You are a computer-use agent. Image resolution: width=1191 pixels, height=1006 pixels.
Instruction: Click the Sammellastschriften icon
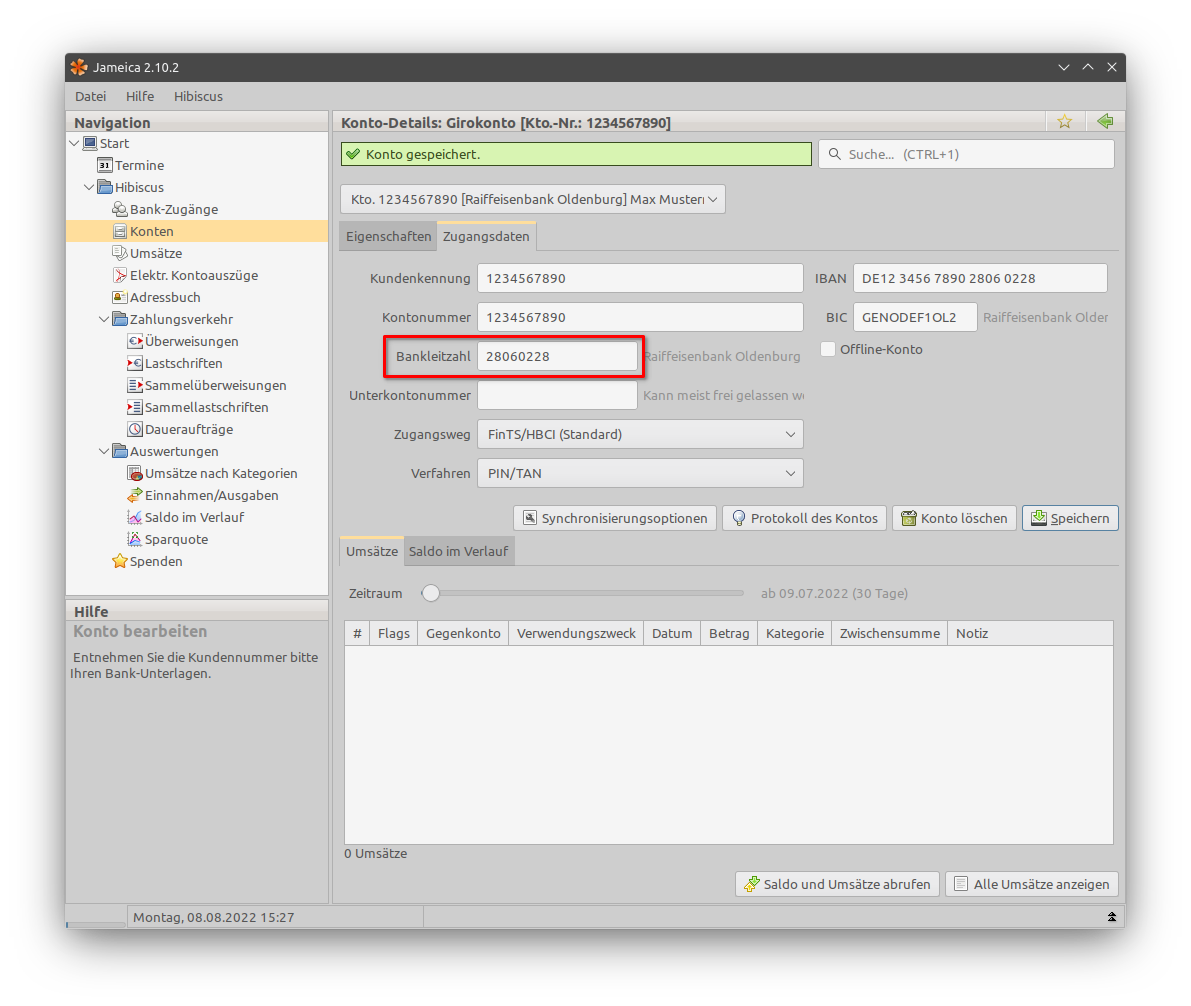click(134, 407)
